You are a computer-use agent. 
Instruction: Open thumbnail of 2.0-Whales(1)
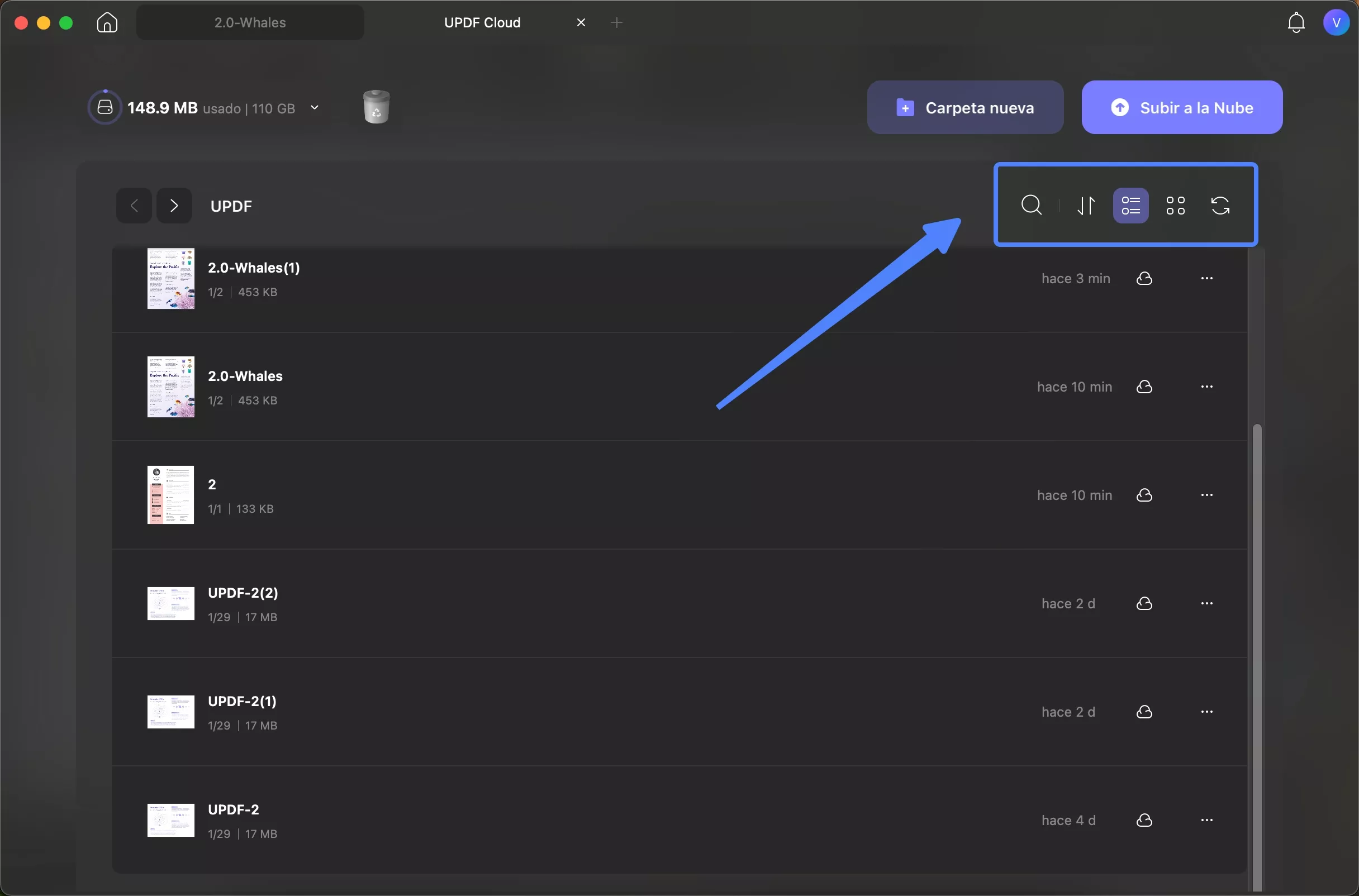[x=171, y=279]
